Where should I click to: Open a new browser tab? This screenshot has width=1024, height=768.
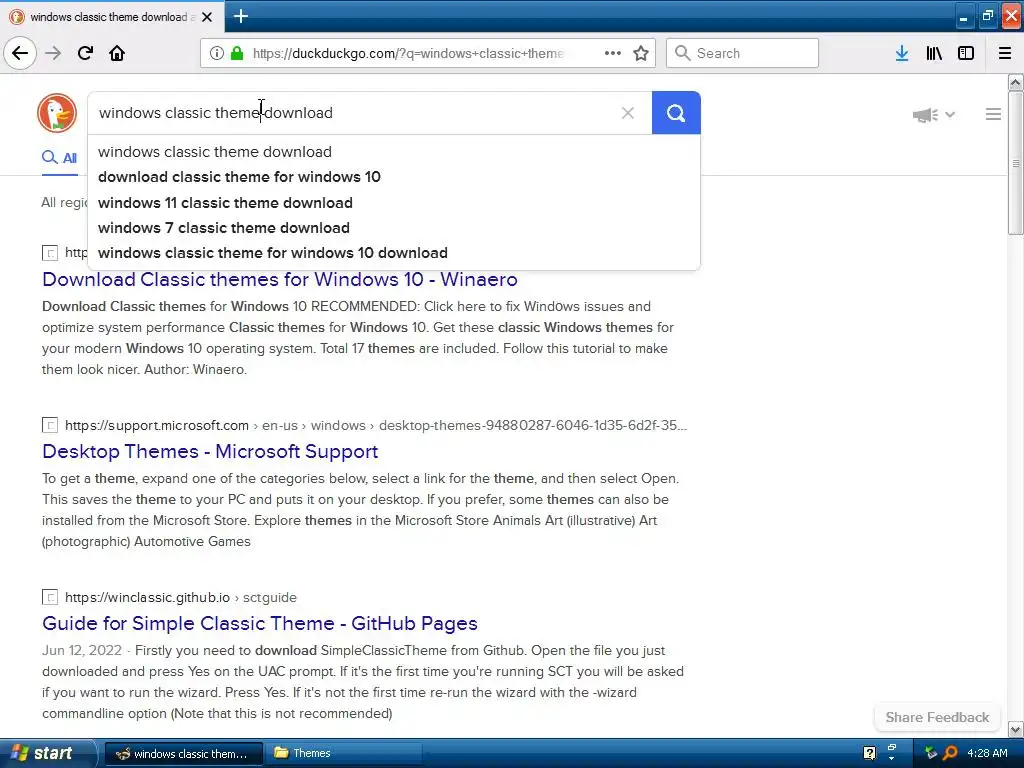coord(241,16)
